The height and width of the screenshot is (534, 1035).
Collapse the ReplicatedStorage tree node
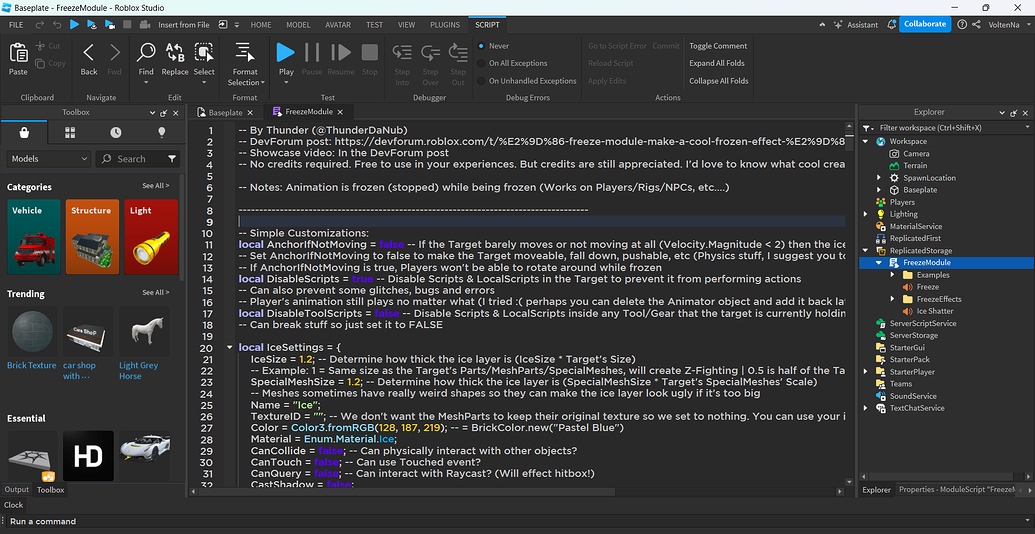[x=865, y=250]
